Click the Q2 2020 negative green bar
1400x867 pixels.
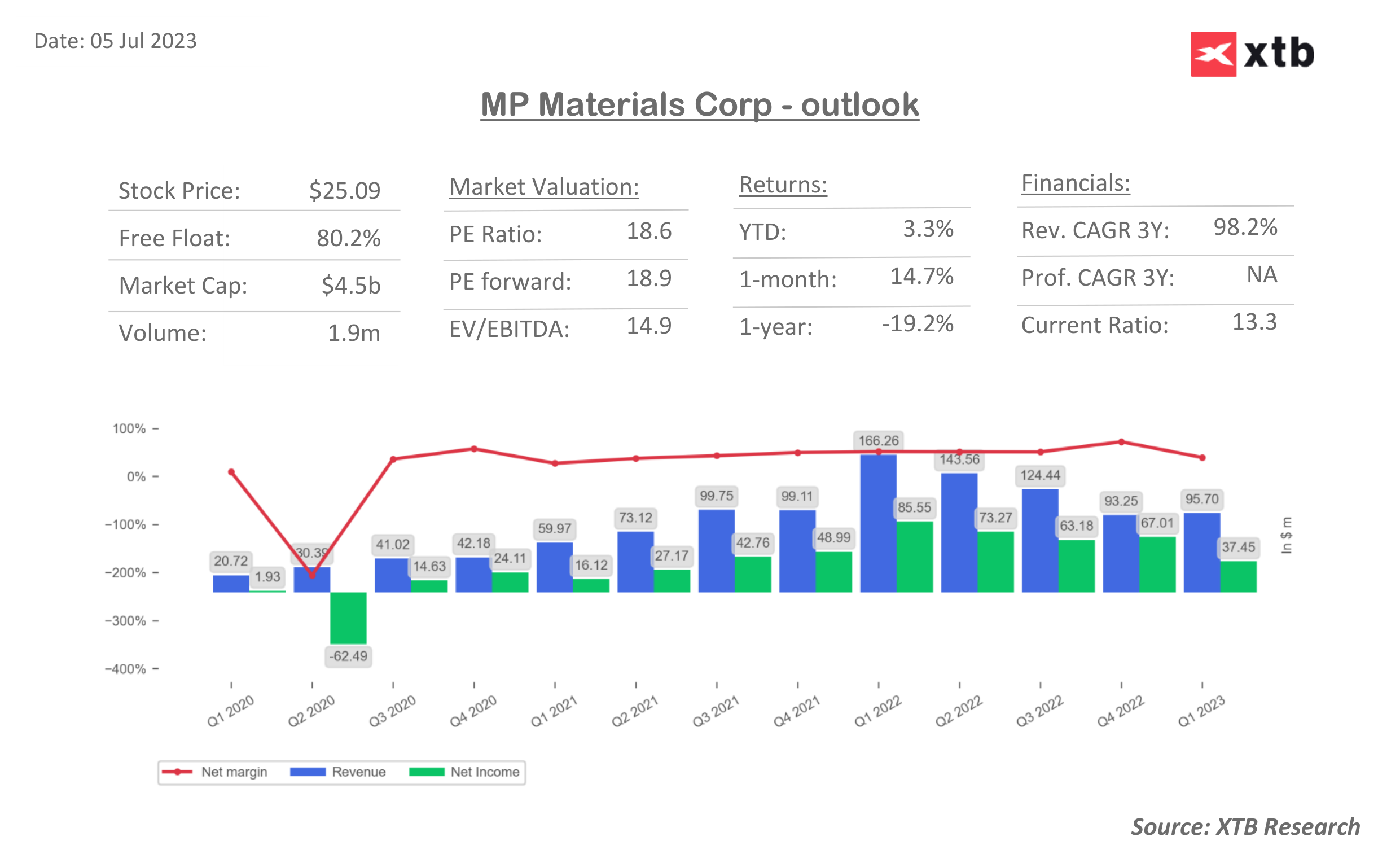point(348,618)
